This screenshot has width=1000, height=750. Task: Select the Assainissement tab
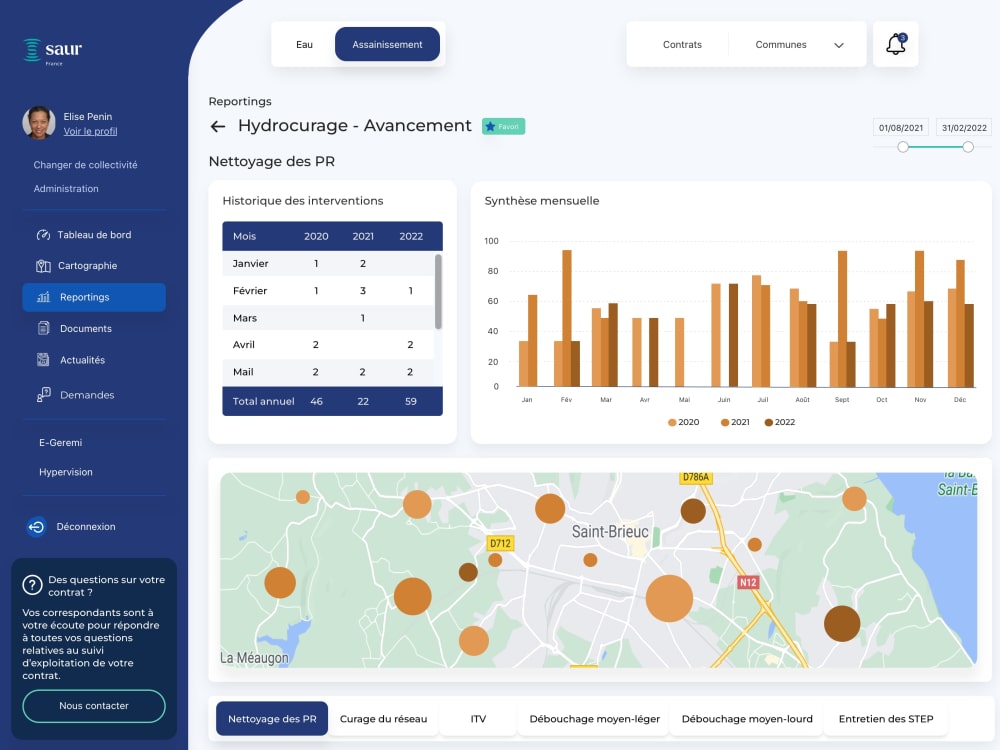point(387,45)
